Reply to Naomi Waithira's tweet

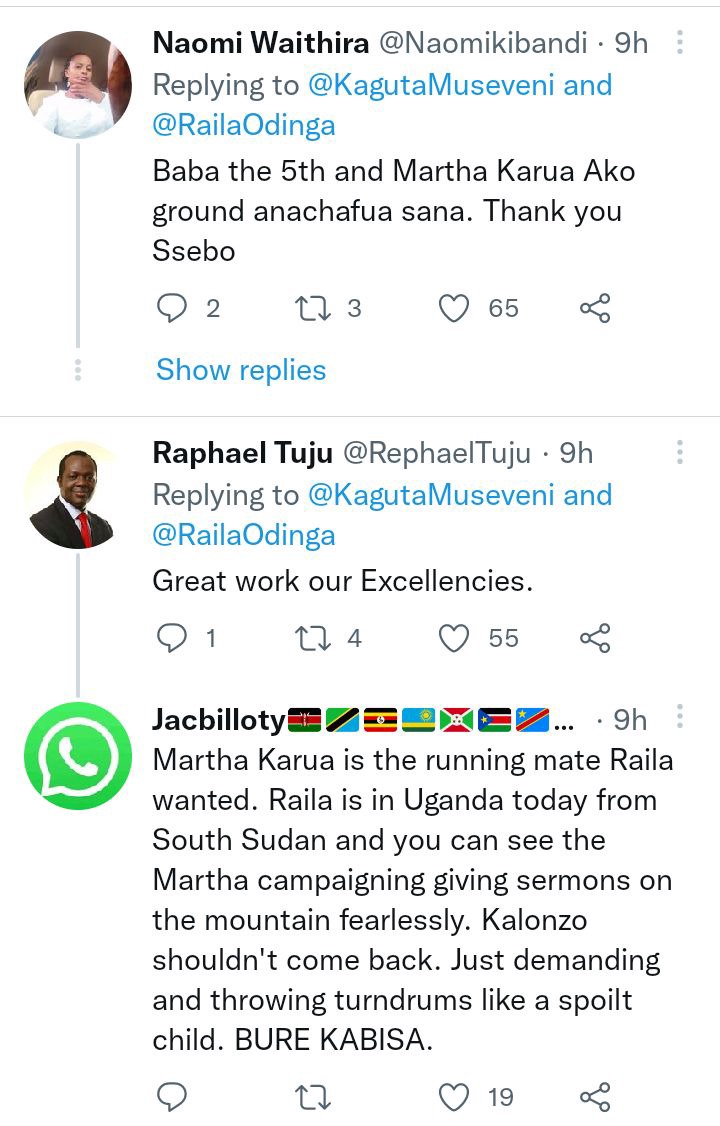172,308
